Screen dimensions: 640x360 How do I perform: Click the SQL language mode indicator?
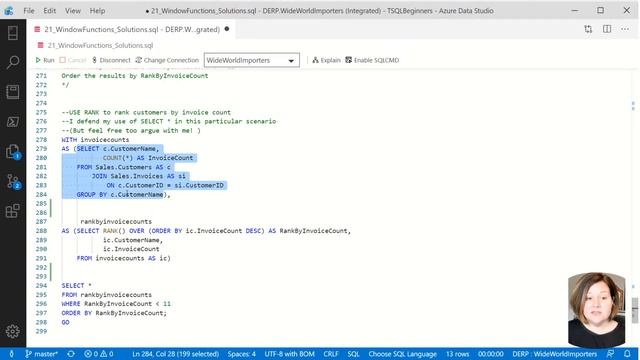[x=353, y=354]
